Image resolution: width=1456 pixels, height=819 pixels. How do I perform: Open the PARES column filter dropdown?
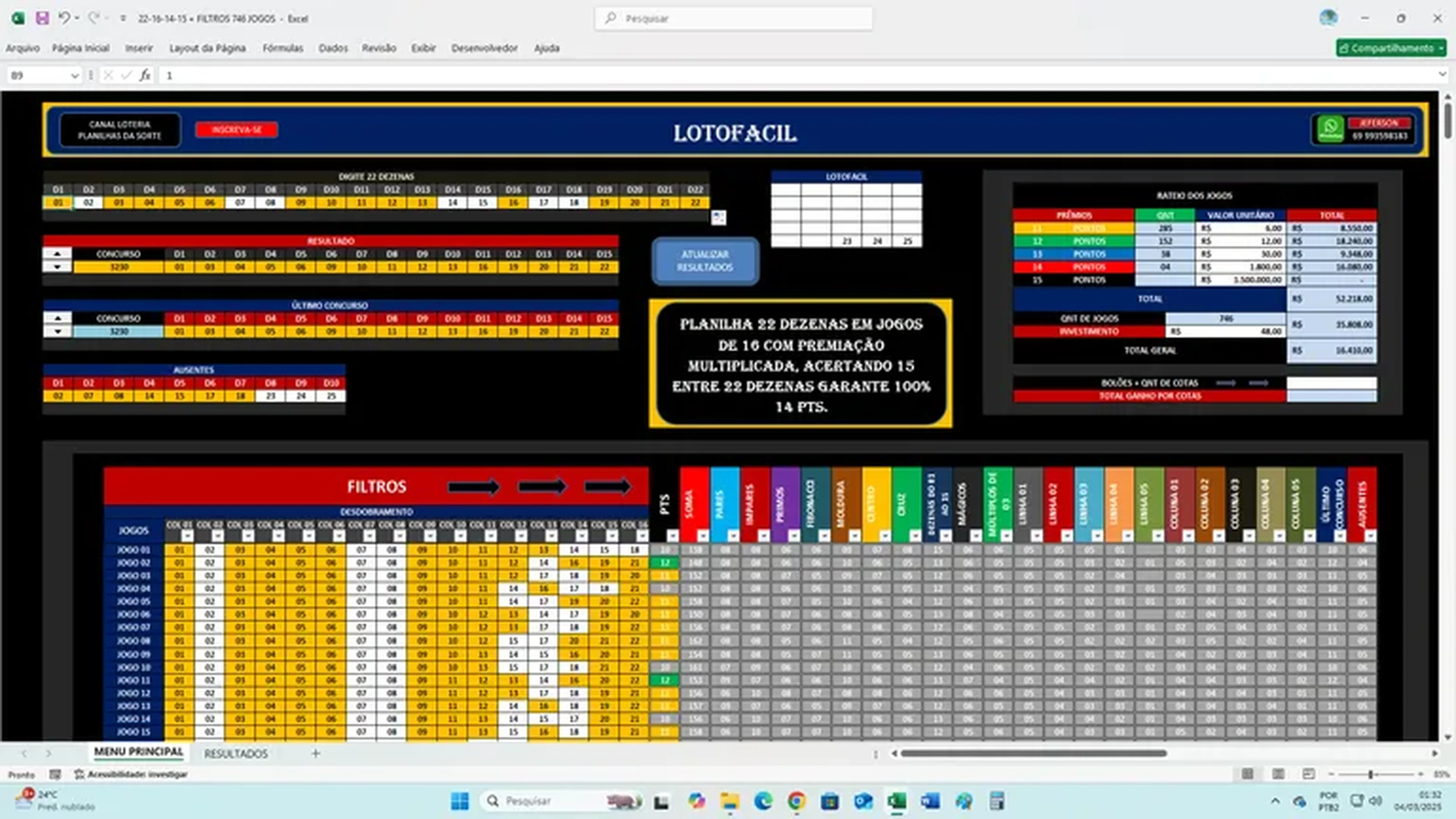[x=733, y=535]
